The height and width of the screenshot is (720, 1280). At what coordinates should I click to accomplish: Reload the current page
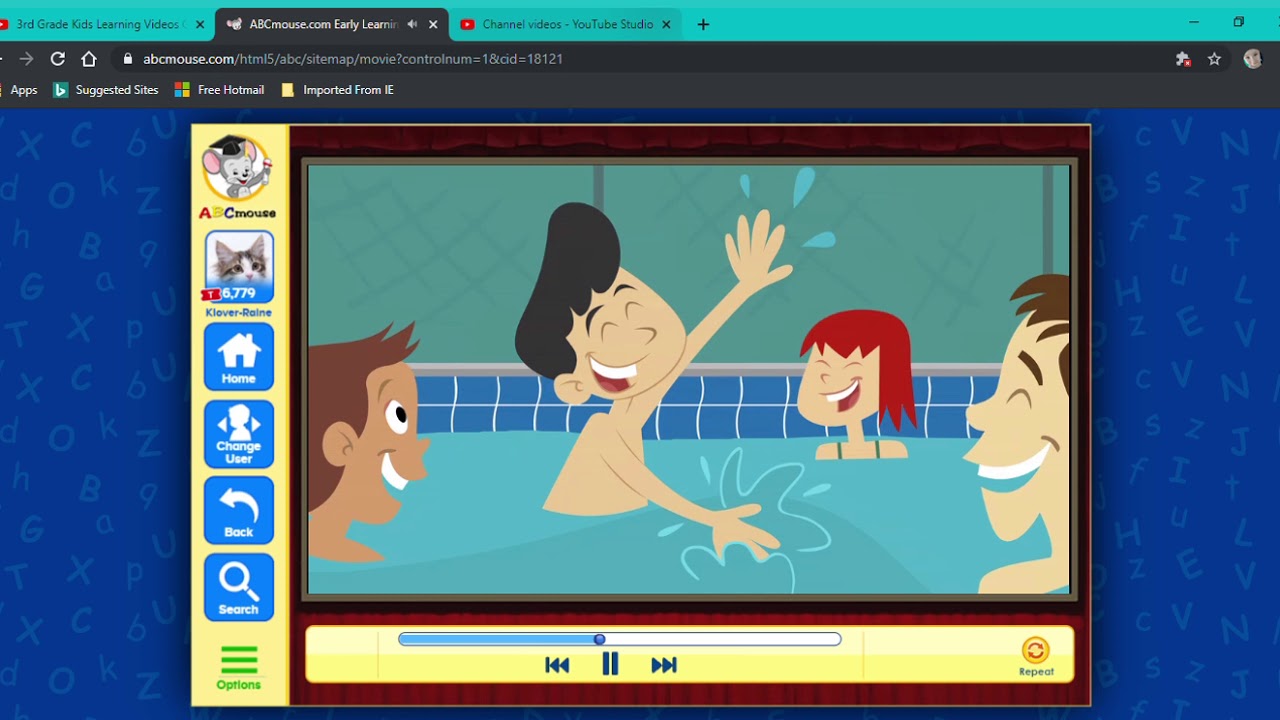click(57, 59)
